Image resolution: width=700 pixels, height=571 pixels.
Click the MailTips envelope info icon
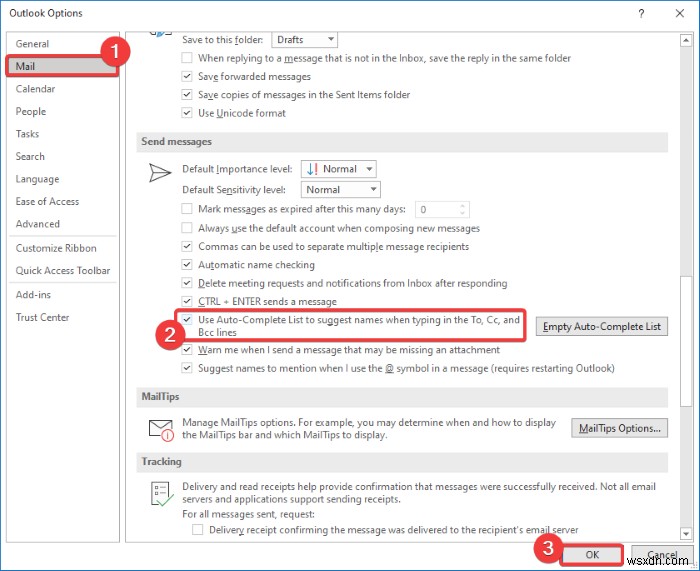coord(161,430)
